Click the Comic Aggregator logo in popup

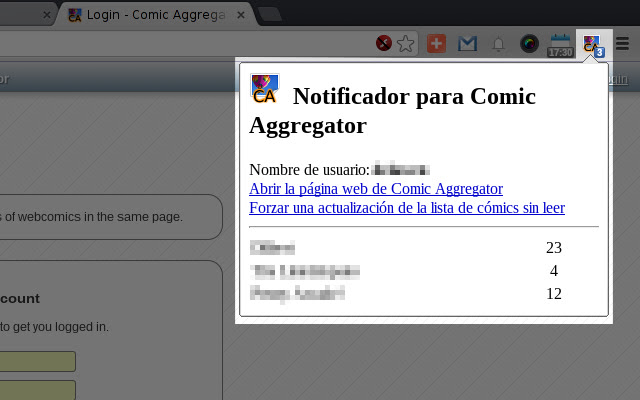(x=264, y=88)
